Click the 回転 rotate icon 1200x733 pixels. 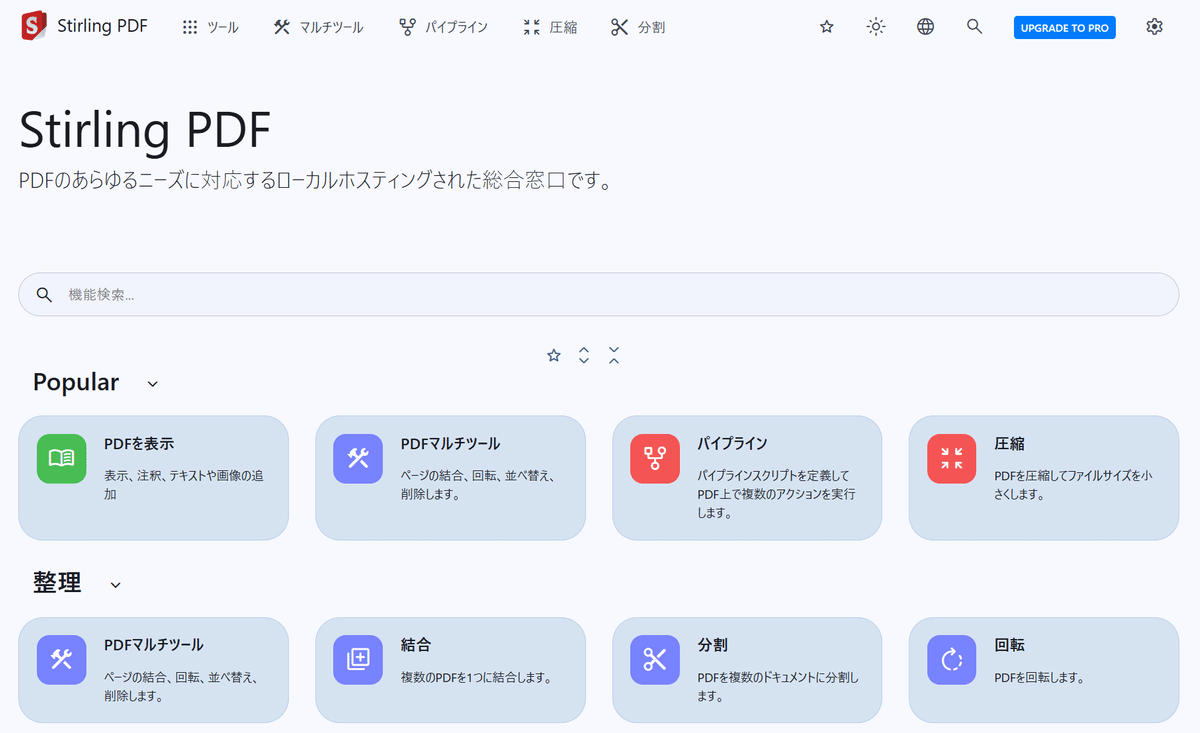tap(952, 660)
